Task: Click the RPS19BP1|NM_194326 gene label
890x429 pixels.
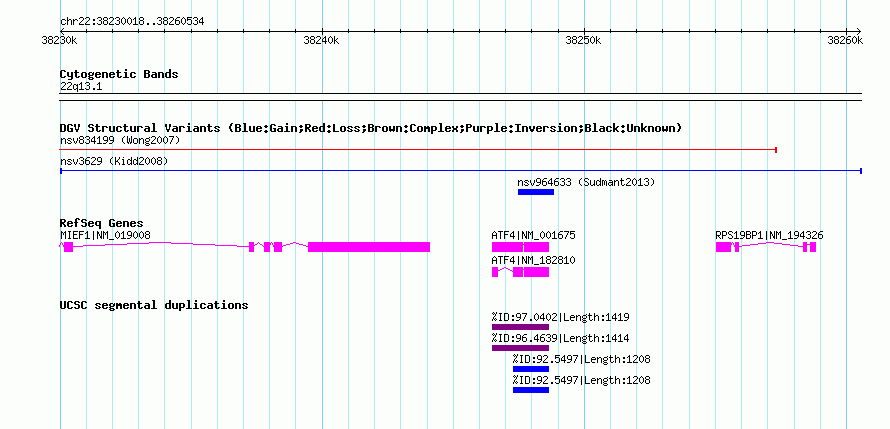Action: [x=770, y=235]
